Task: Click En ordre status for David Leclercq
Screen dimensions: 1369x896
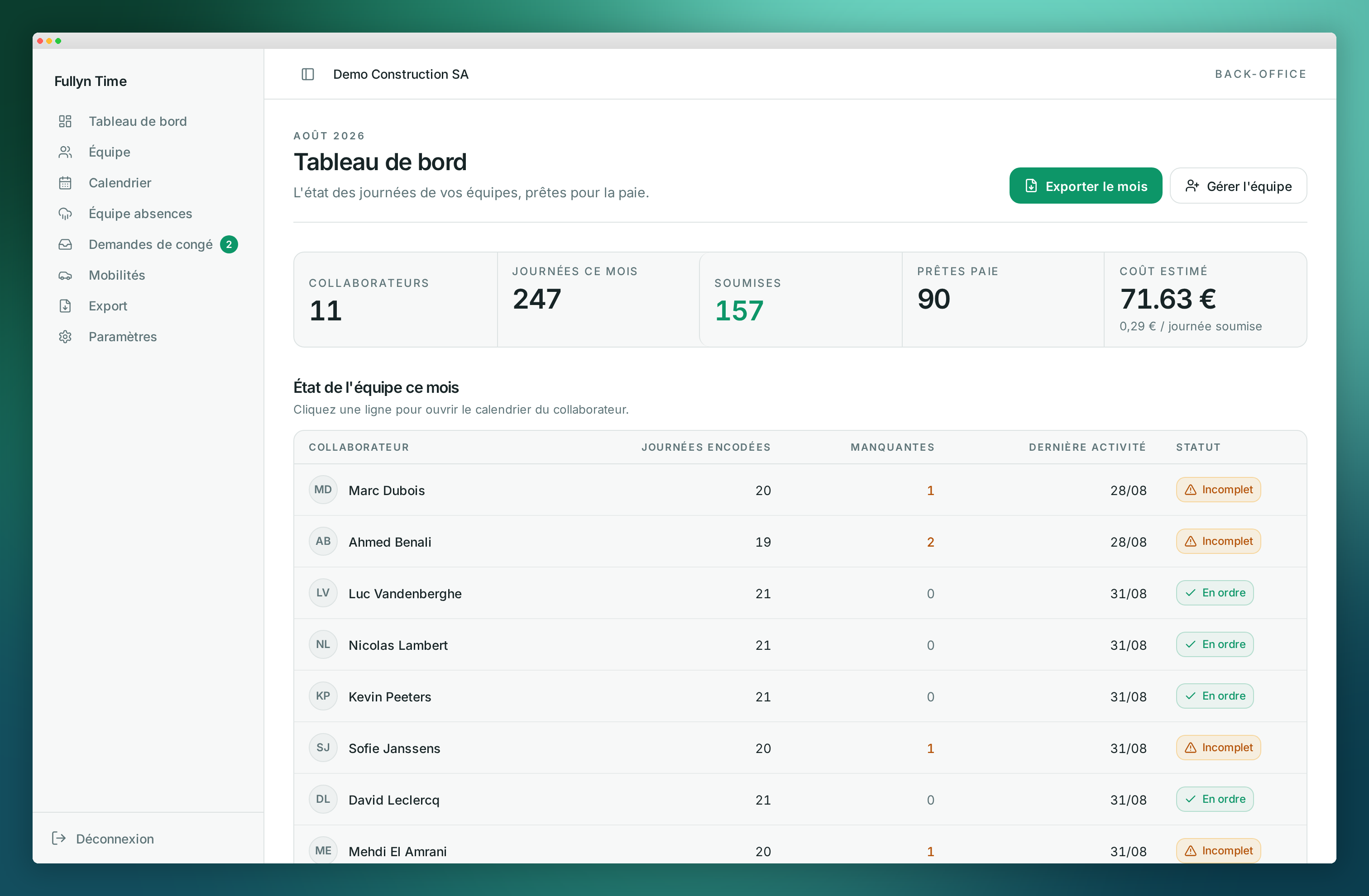Action: click(1215, 799)
